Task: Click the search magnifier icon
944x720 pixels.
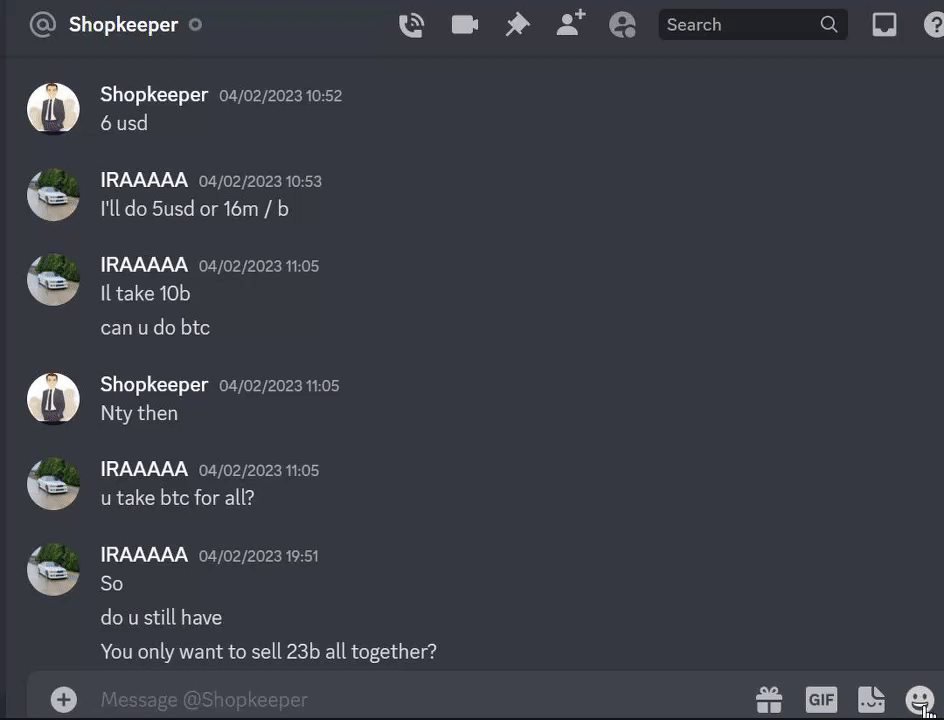Action: 829,25
